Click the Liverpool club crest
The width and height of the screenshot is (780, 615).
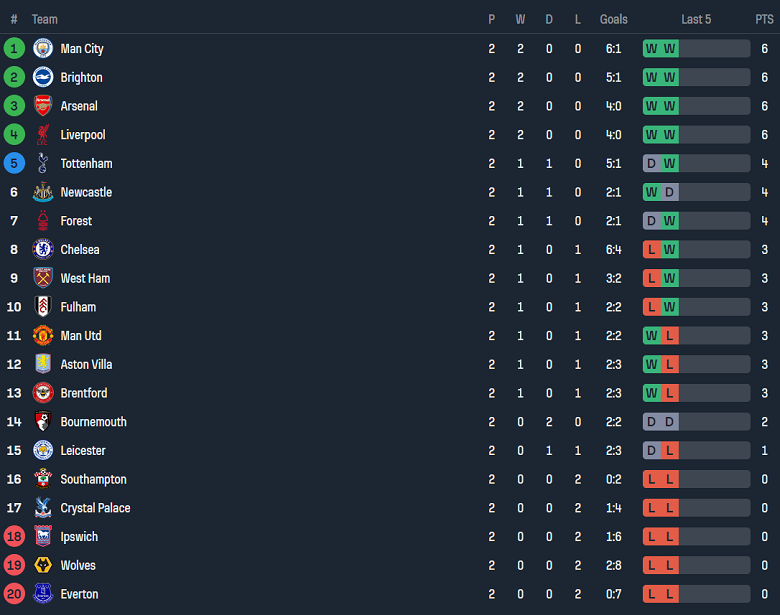(x=43, y=135)
